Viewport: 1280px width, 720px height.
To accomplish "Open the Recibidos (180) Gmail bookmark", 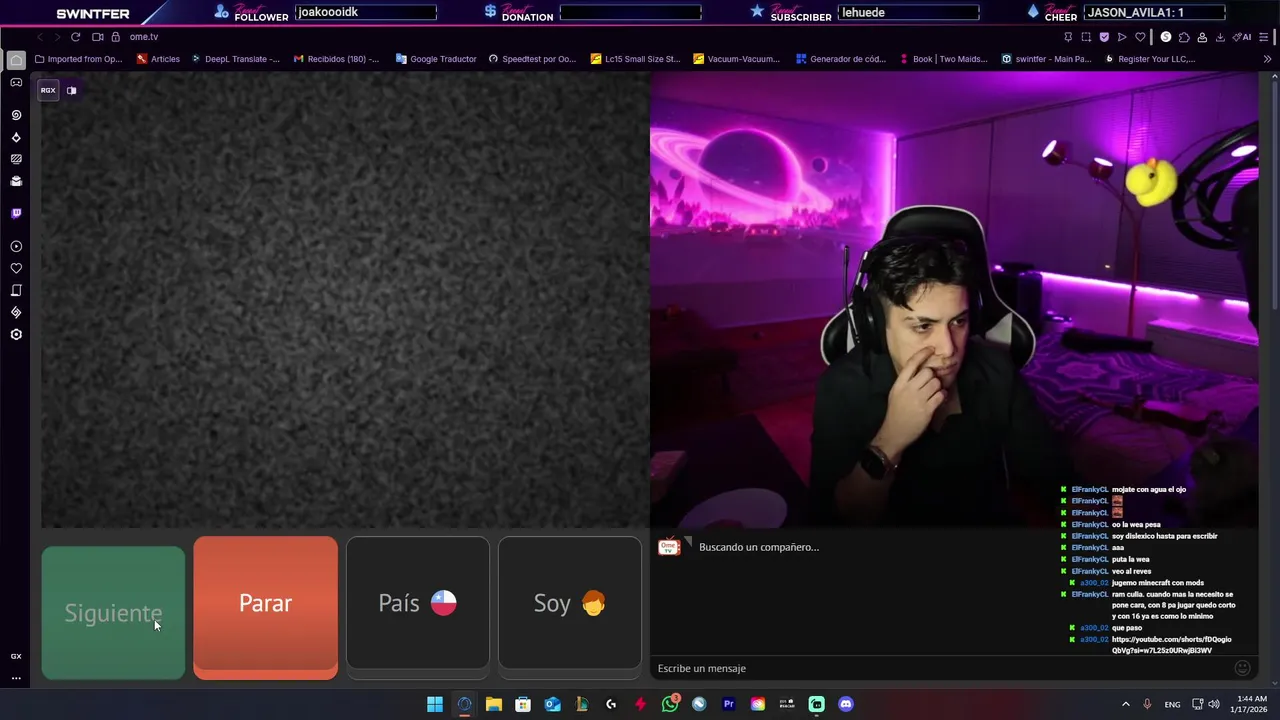I will click(x=336, y=59).
